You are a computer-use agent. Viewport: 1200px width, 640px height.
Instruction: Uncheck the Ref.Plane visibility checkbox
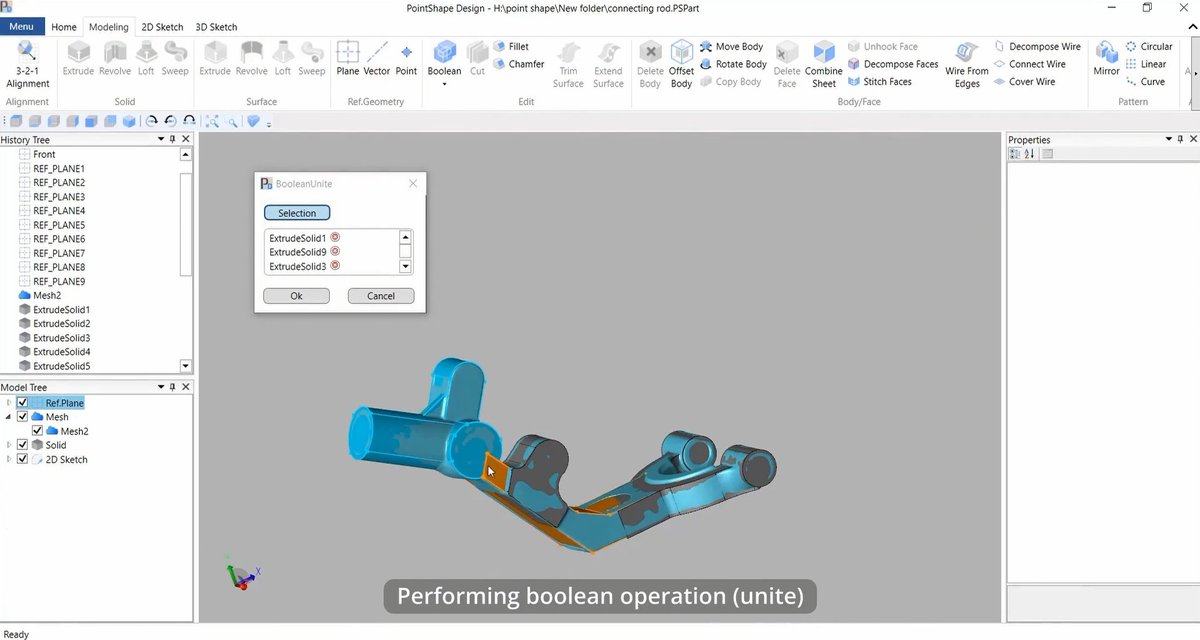pyautogui.click(x=22, y=403)
